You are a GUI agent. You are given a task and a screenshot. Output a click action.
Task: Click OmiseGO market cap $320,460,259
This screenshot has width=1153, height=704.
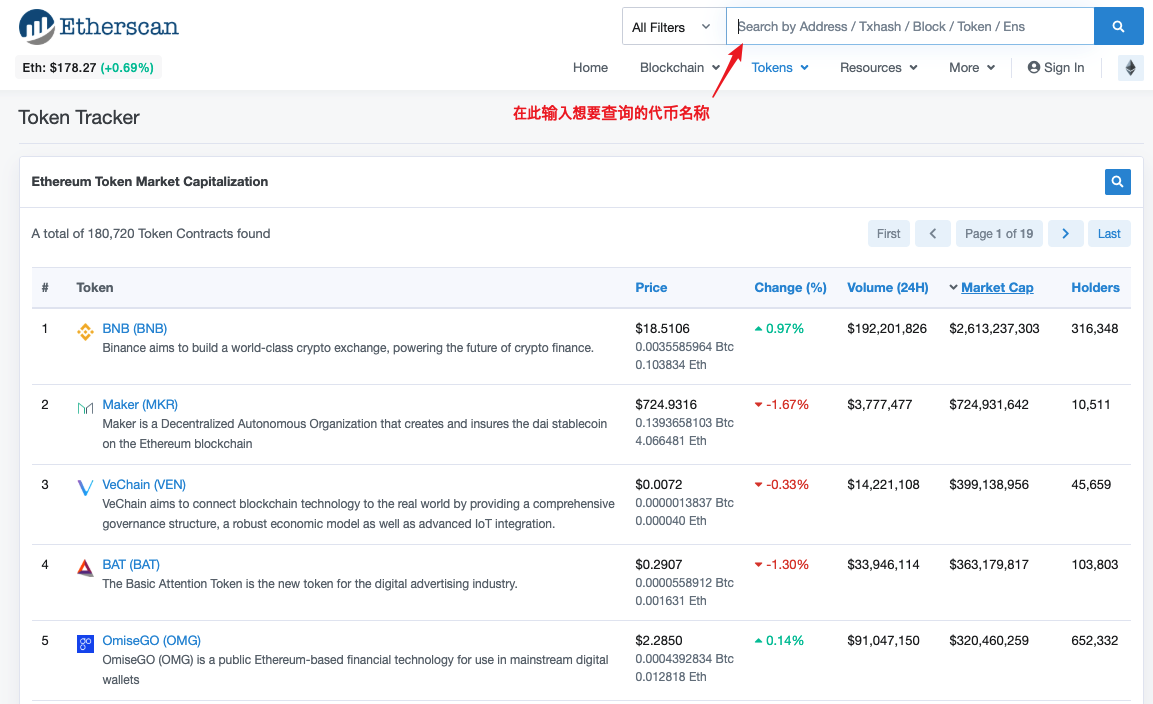989,641
